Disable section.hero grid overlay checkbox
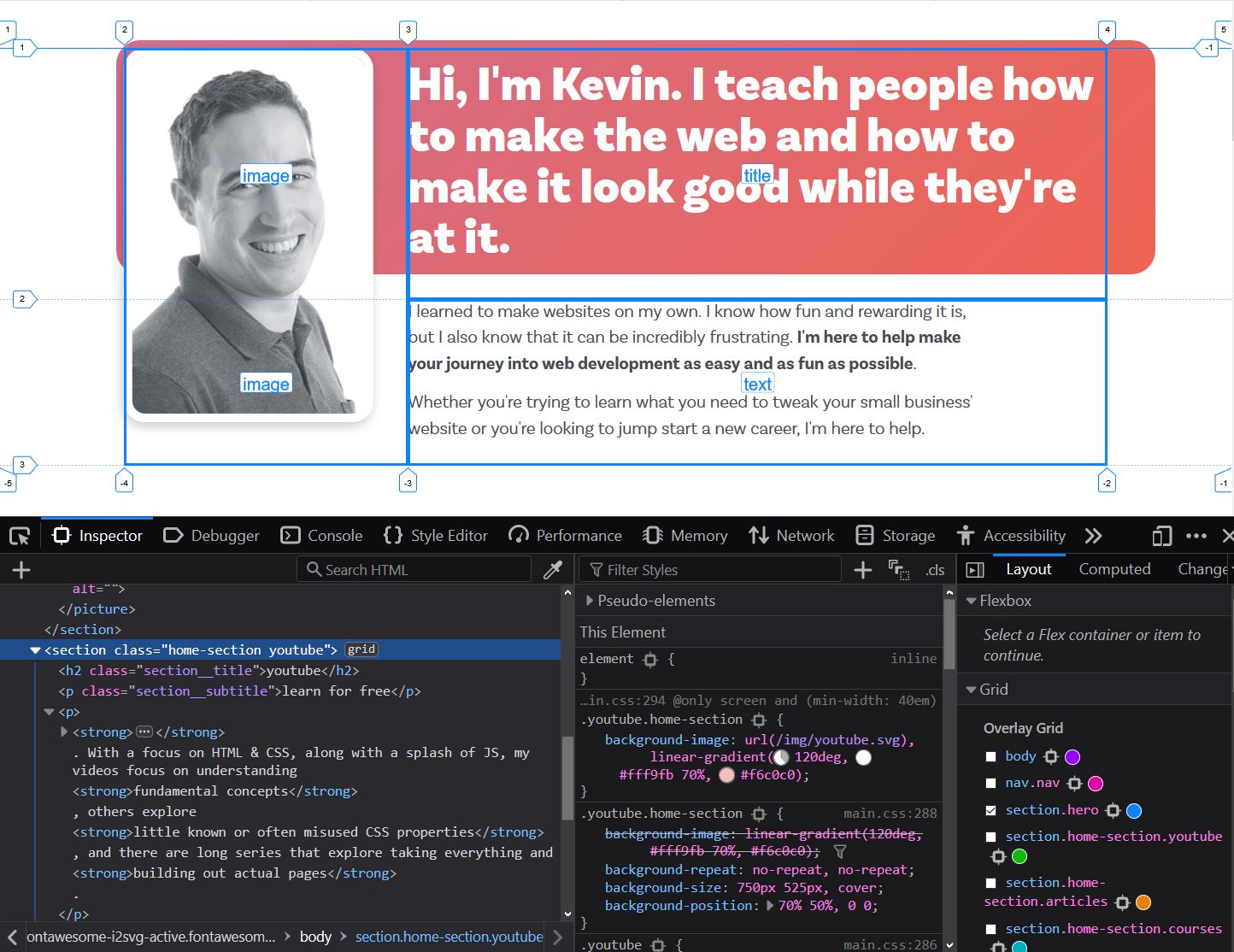 click(x=990, y=810)
